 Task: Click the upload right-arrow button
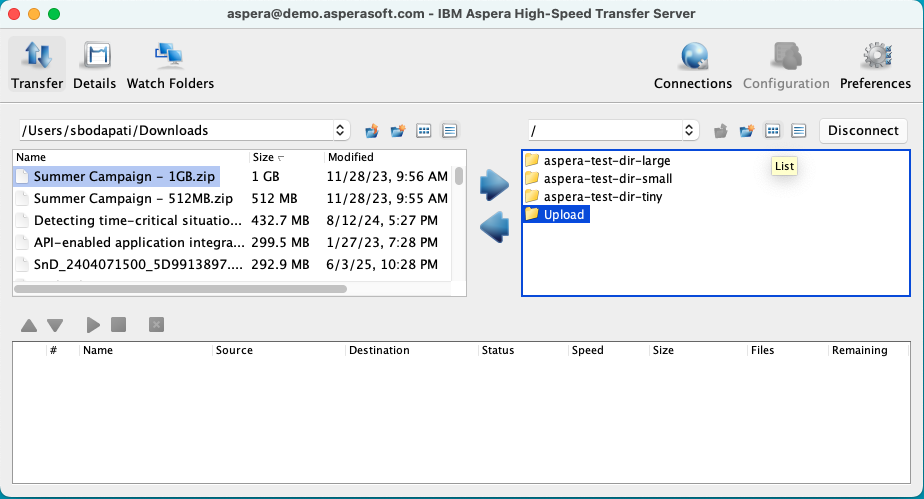tap(494, 185)
